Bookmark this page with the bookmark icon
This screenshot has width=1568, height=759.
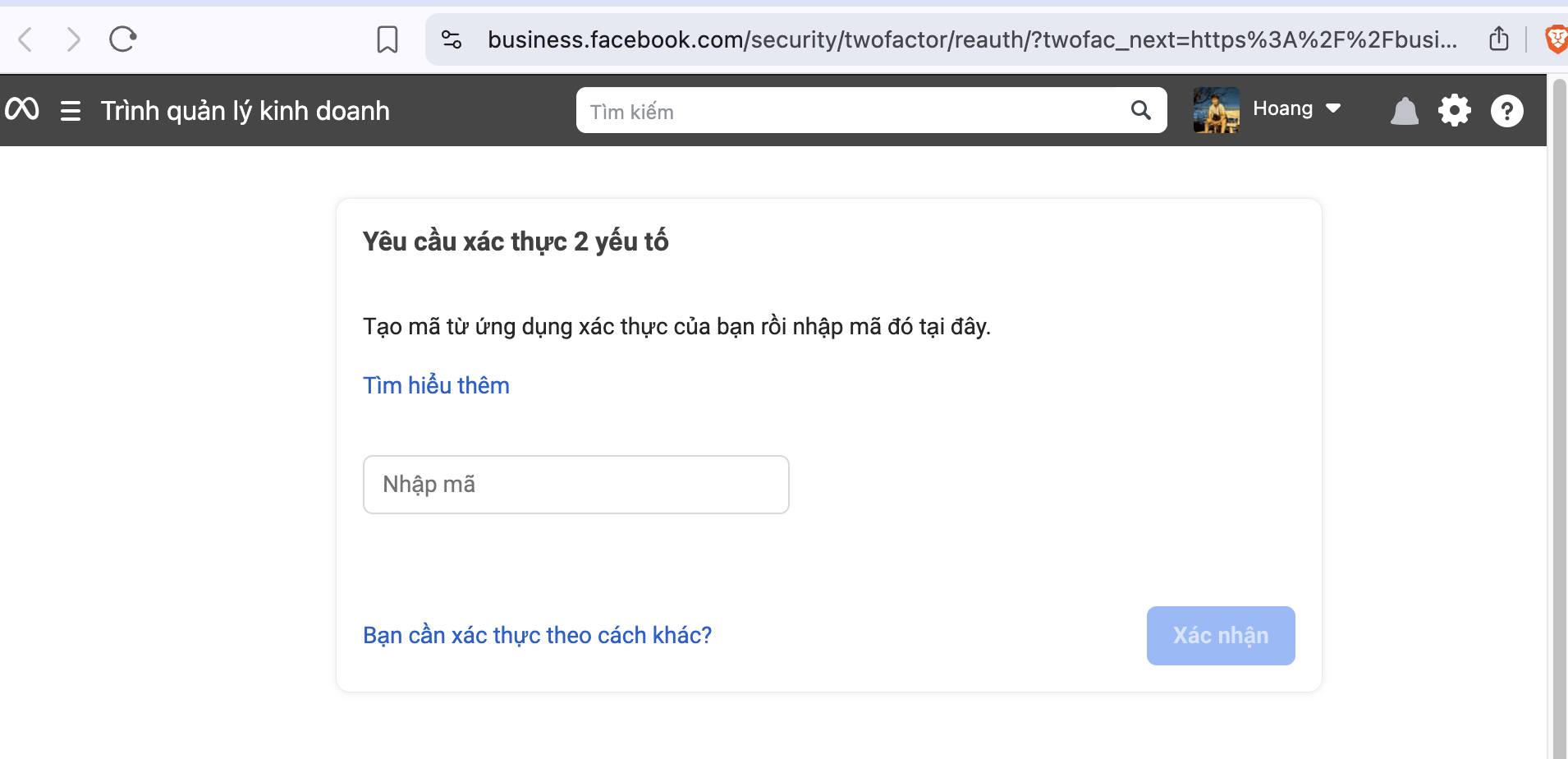387,39
